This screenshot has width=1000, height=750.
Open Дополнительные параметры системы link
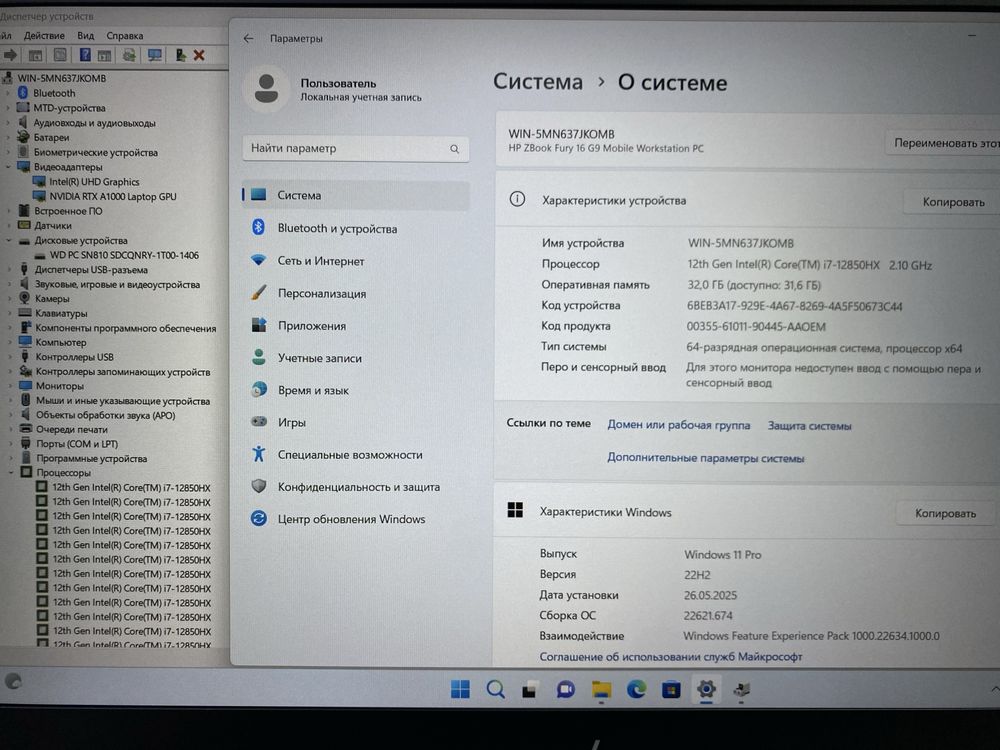705,458
